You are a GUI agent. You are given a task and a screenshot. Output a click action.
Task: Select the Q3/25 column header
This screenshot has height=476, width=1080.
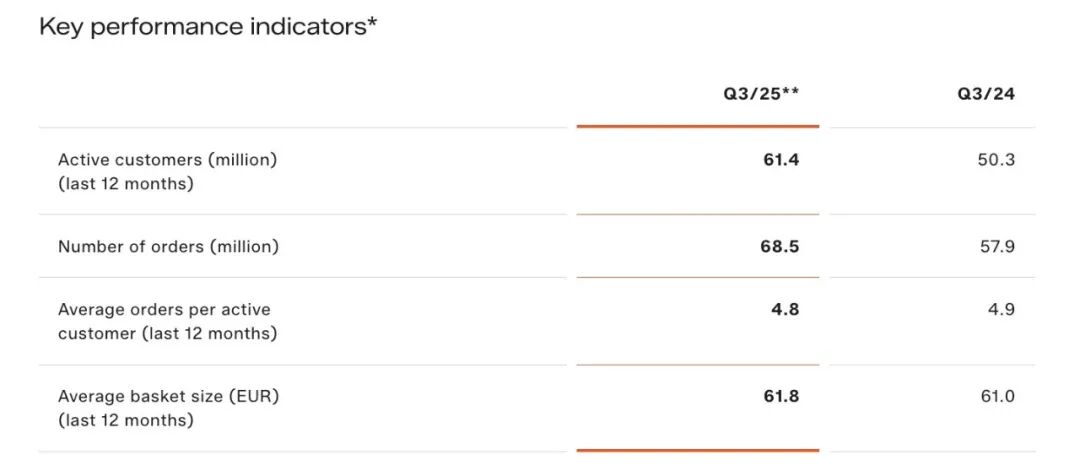click(x=761, y=95)
